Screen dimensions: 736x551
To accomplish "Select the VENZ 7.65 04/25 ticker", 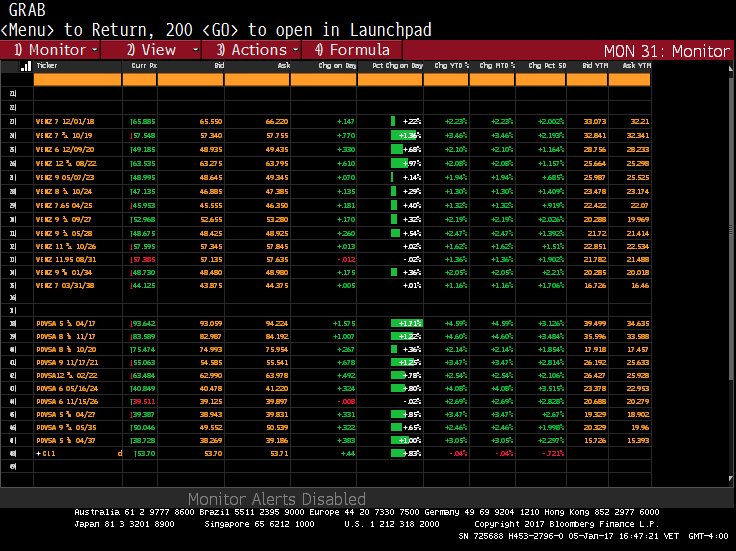I will (x=64, y=206).
